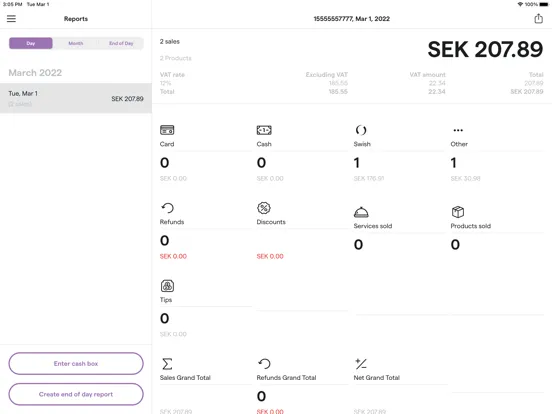Screen dimensions: 552x414
Task: Switch to the Day tab
Action: [x=31, y=43]
